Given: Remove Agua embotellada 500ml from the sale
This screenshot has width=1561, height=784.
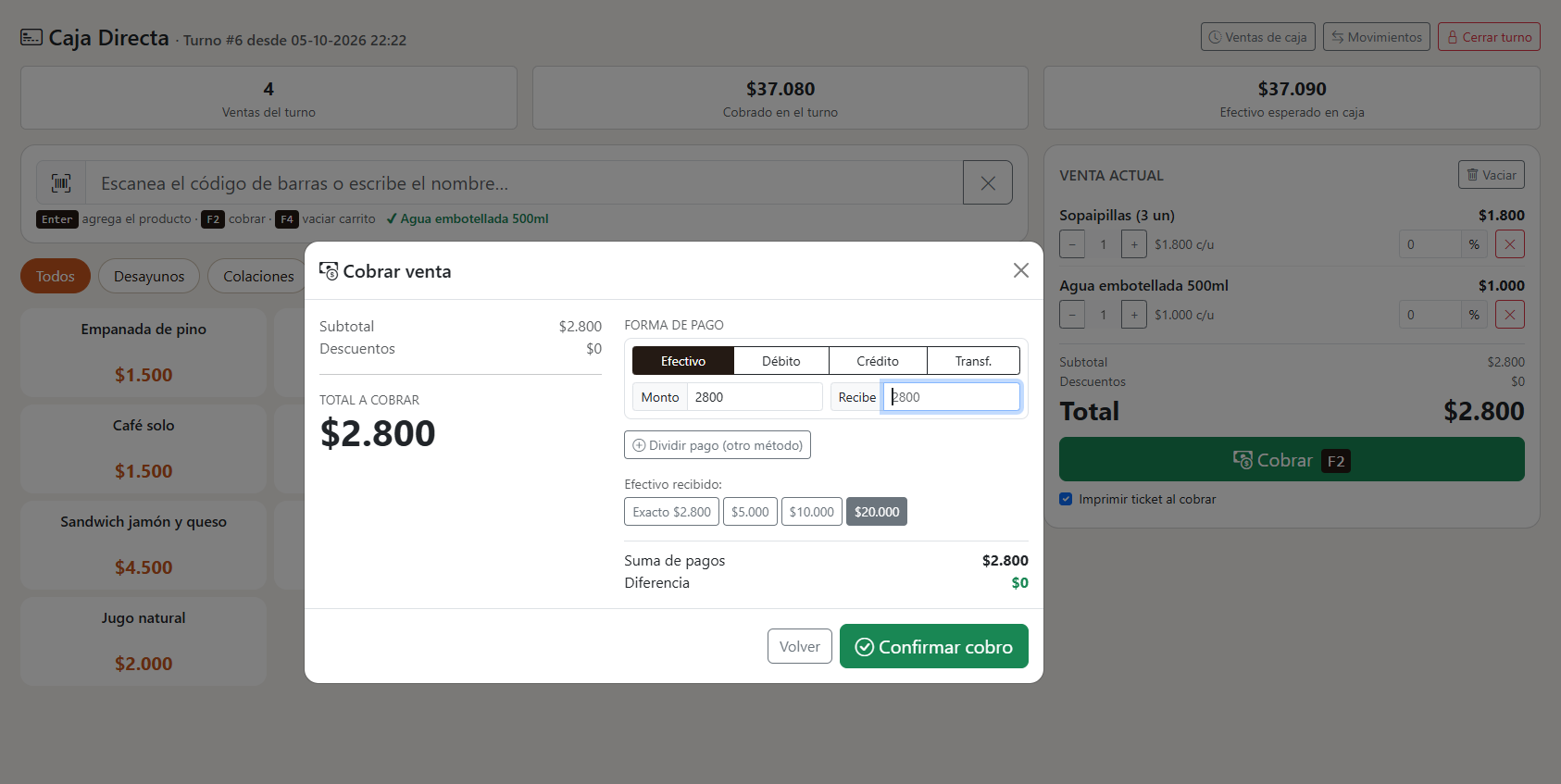Looking at the screenshot, I should coord(1509,315).
